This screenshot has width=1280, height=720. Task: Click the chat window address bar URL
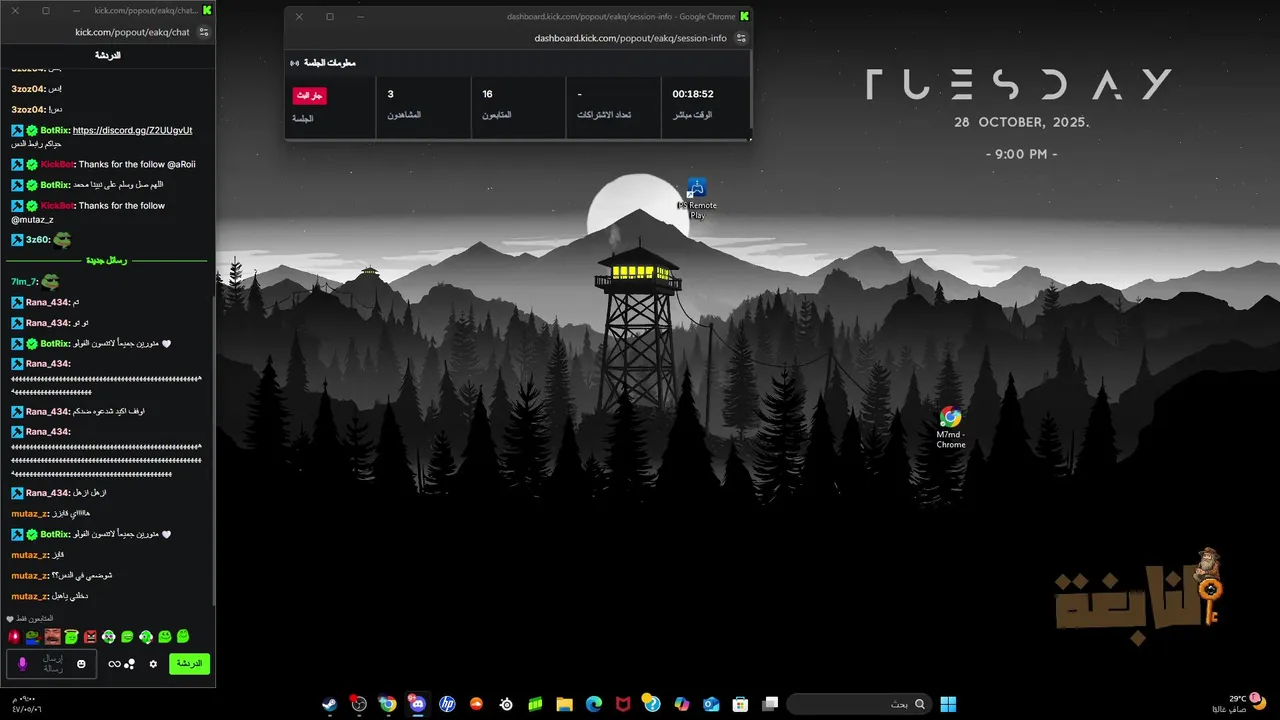[x=132, y=32]
